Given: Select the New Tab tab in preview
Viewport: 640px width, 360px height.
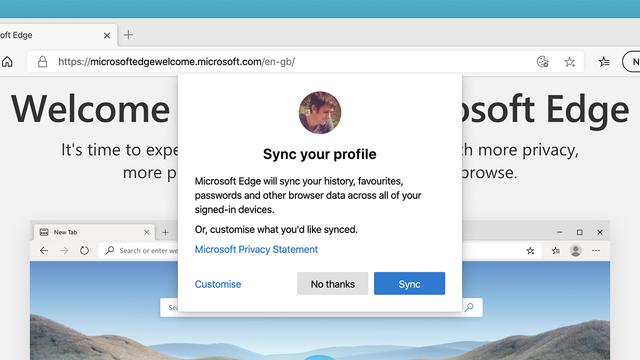Looking at the screenshot, I should 94,232.
